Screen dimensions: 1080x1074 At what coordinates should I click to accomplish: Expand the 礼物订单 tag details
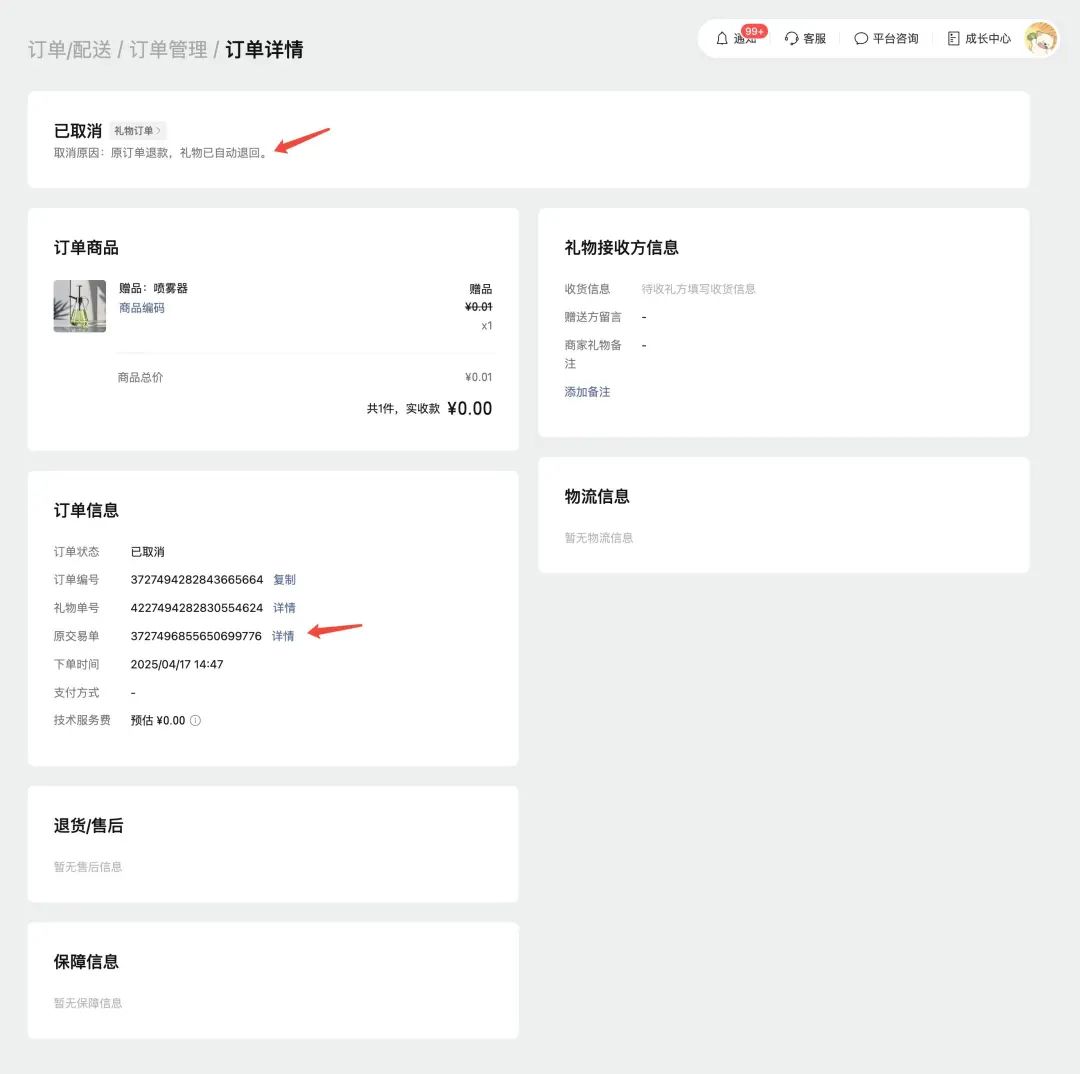pos(137,130)
